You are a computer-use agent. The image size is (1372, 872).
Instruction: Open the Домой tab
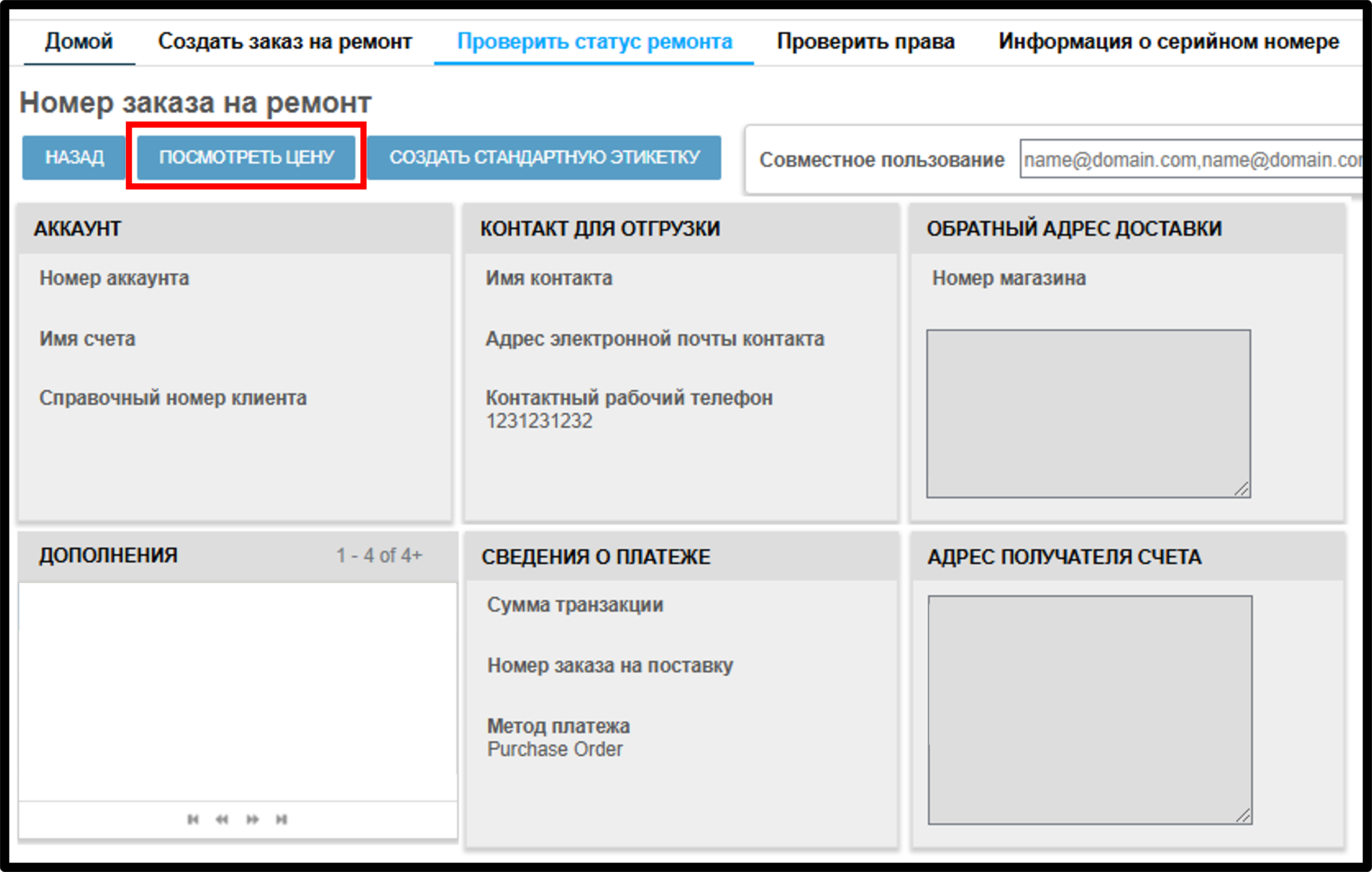click(79, 42)
